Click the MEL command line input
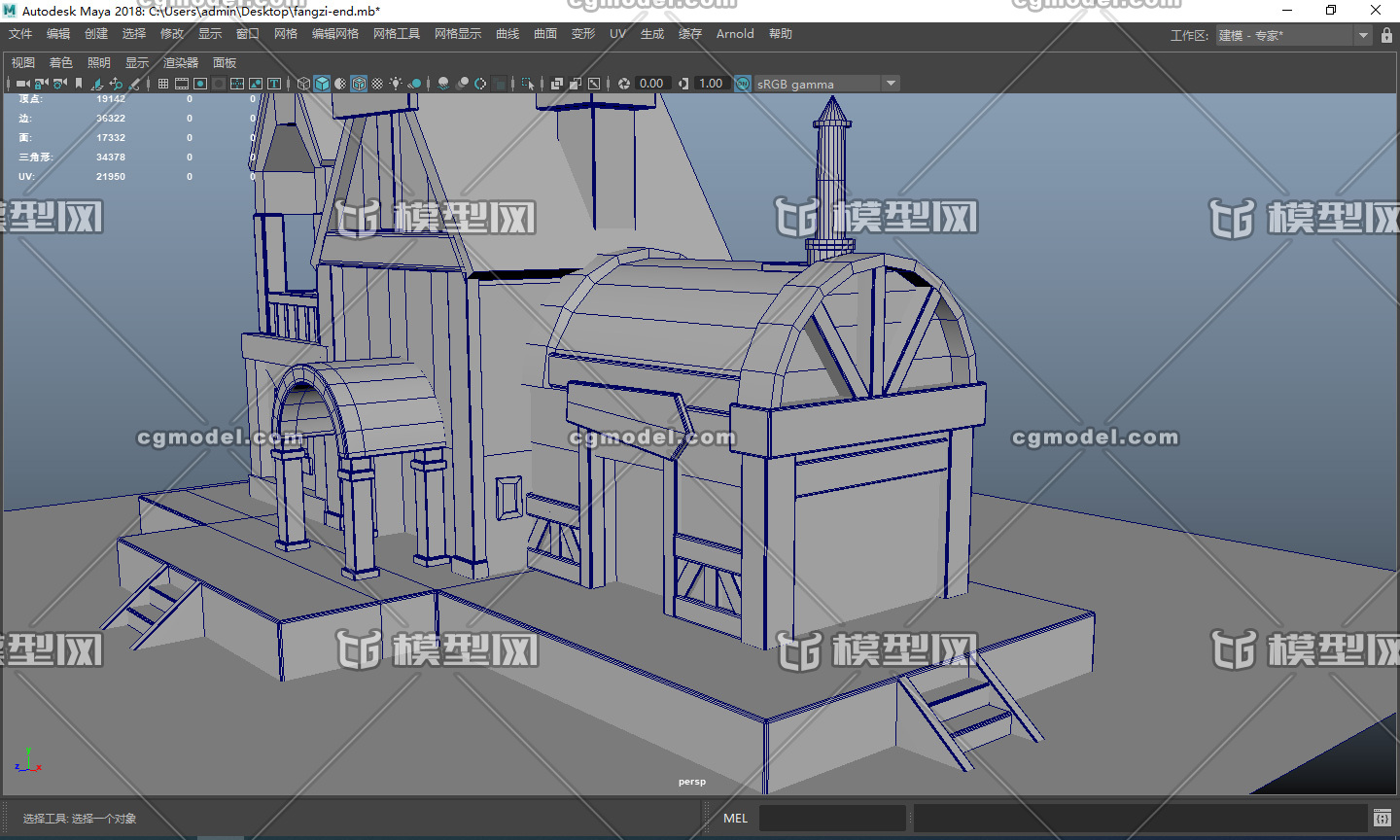Screen dimensions: 1400x840 832,819
